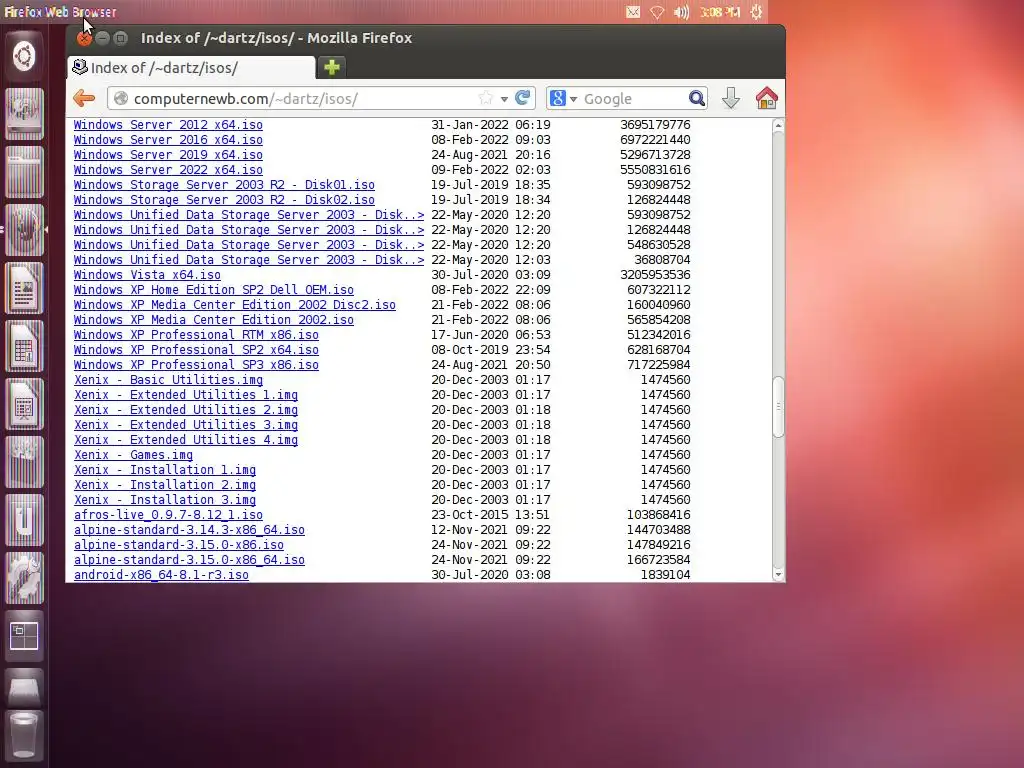
Task: Open Xenix - Installation 2.img link
Action: tap(165, 485)
